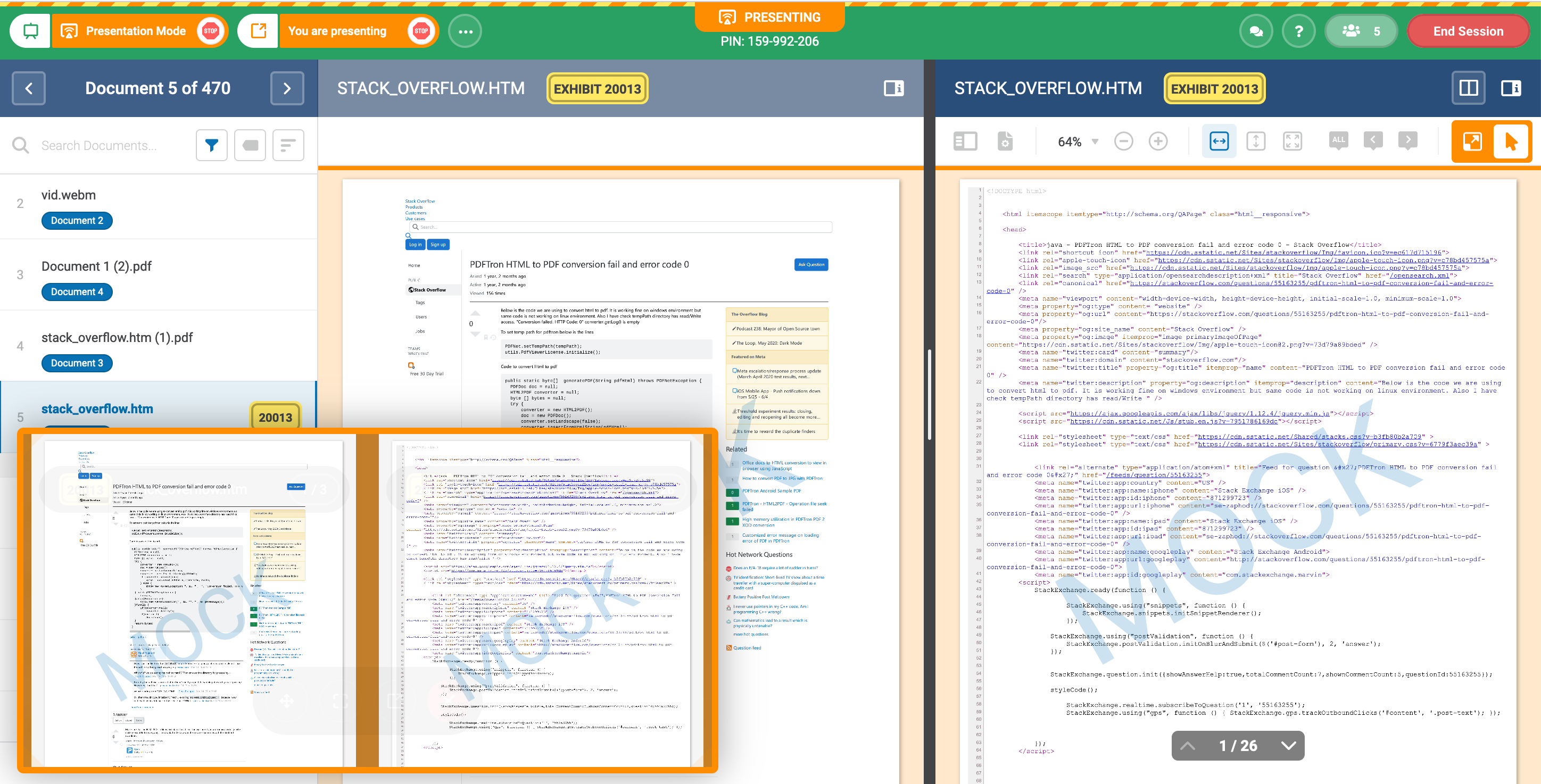1541x784 pixels.
Task: Select the pointer cursor tool
Action: (1511, 141)
